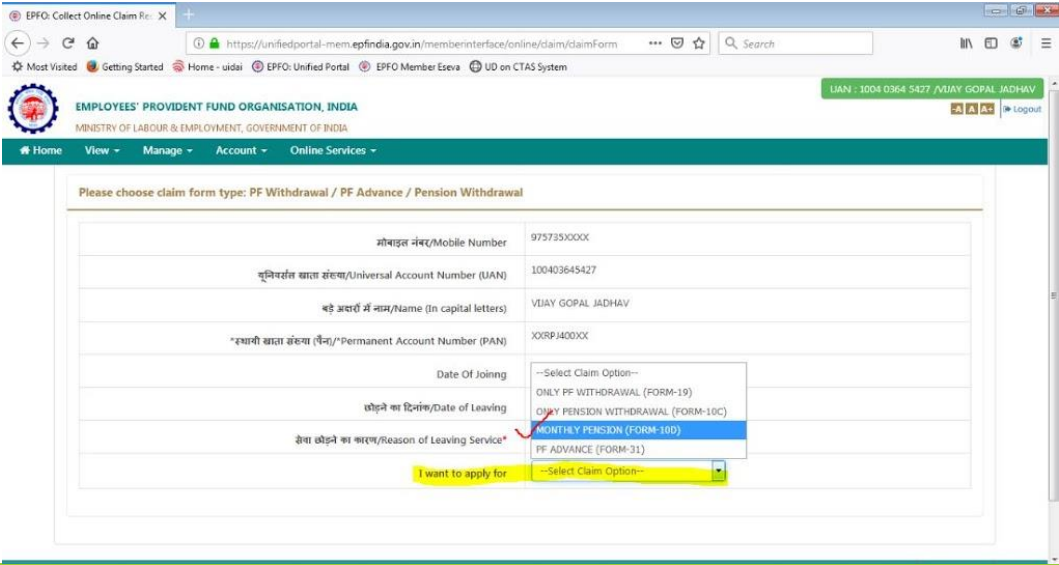Open UD on CTAS System bookmark
Viewport: 1059px width, 565px height.
coord(517,67)
